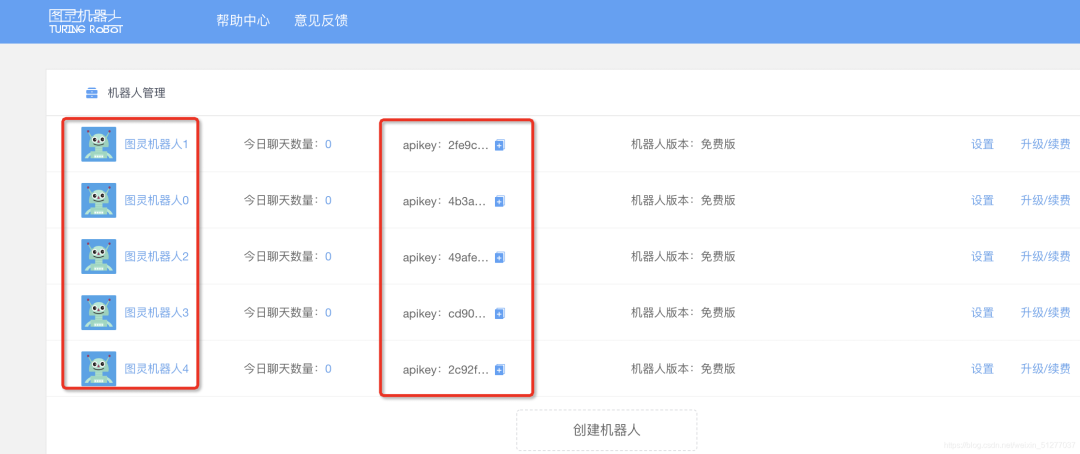Click 今日聊天数量 count for 图灵机器人3
This screenshot has width=1080, height=454.
[329, 313]
